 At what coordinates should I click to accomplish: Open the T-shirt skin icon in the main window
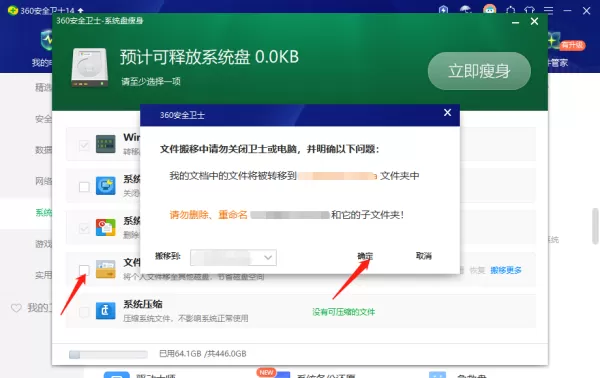coord(530,11)
